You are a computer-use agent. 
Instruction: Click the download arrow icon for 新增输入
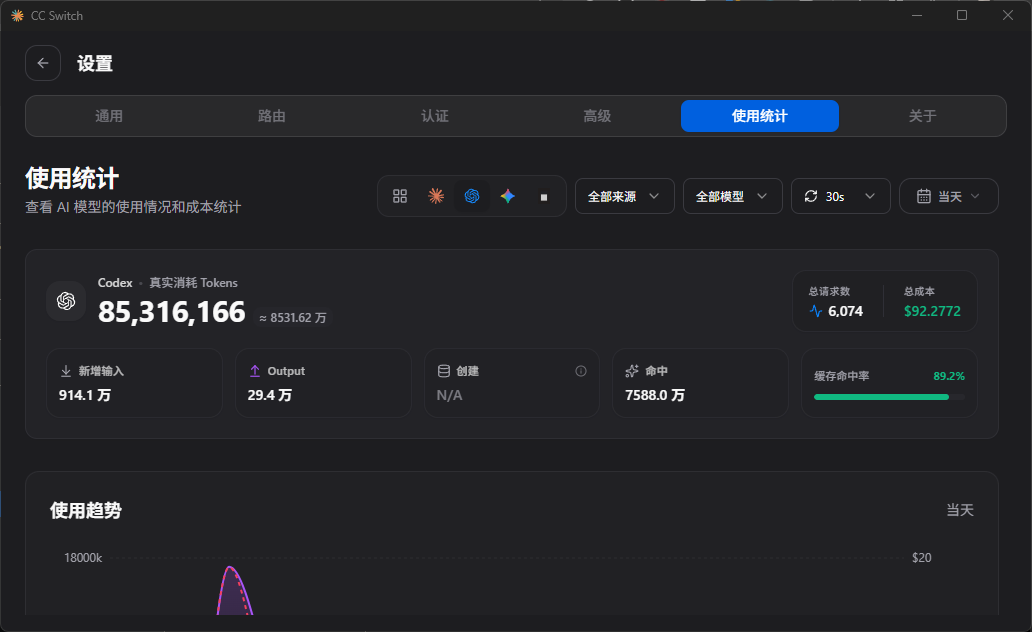click(x=66, y=371)
